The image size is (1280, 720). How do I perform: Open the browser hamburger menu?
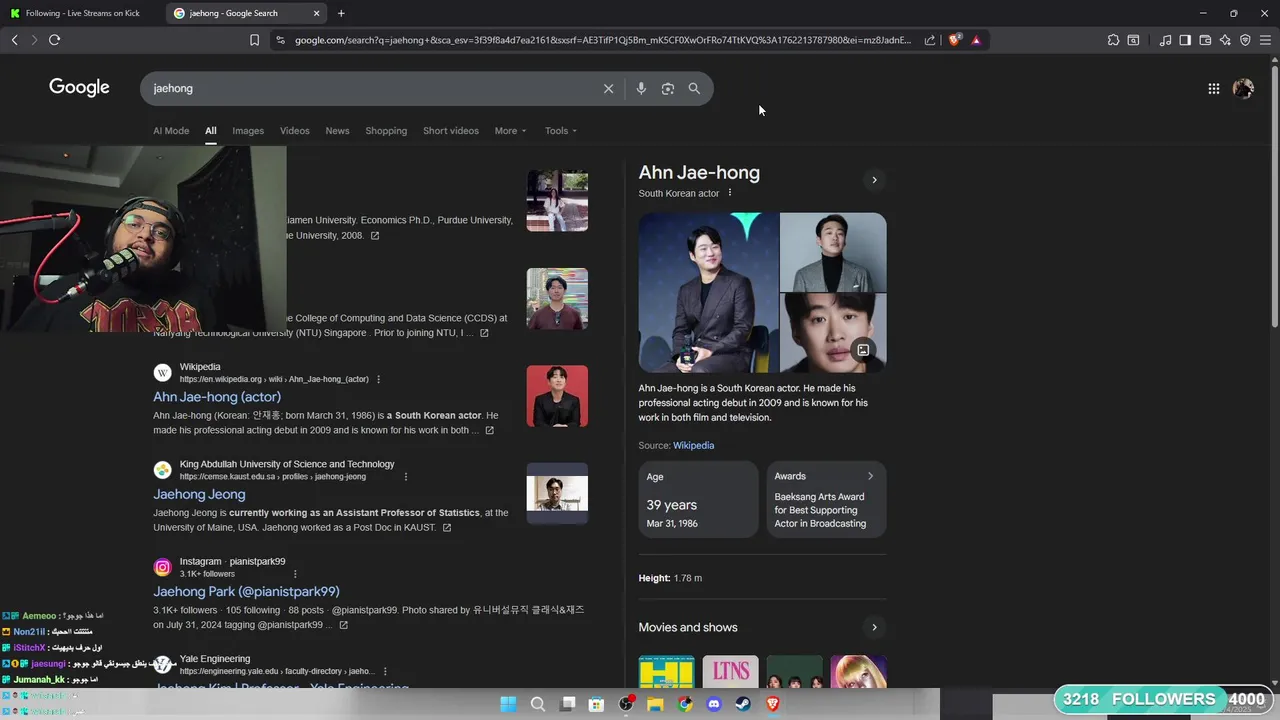coord(1265,40)
